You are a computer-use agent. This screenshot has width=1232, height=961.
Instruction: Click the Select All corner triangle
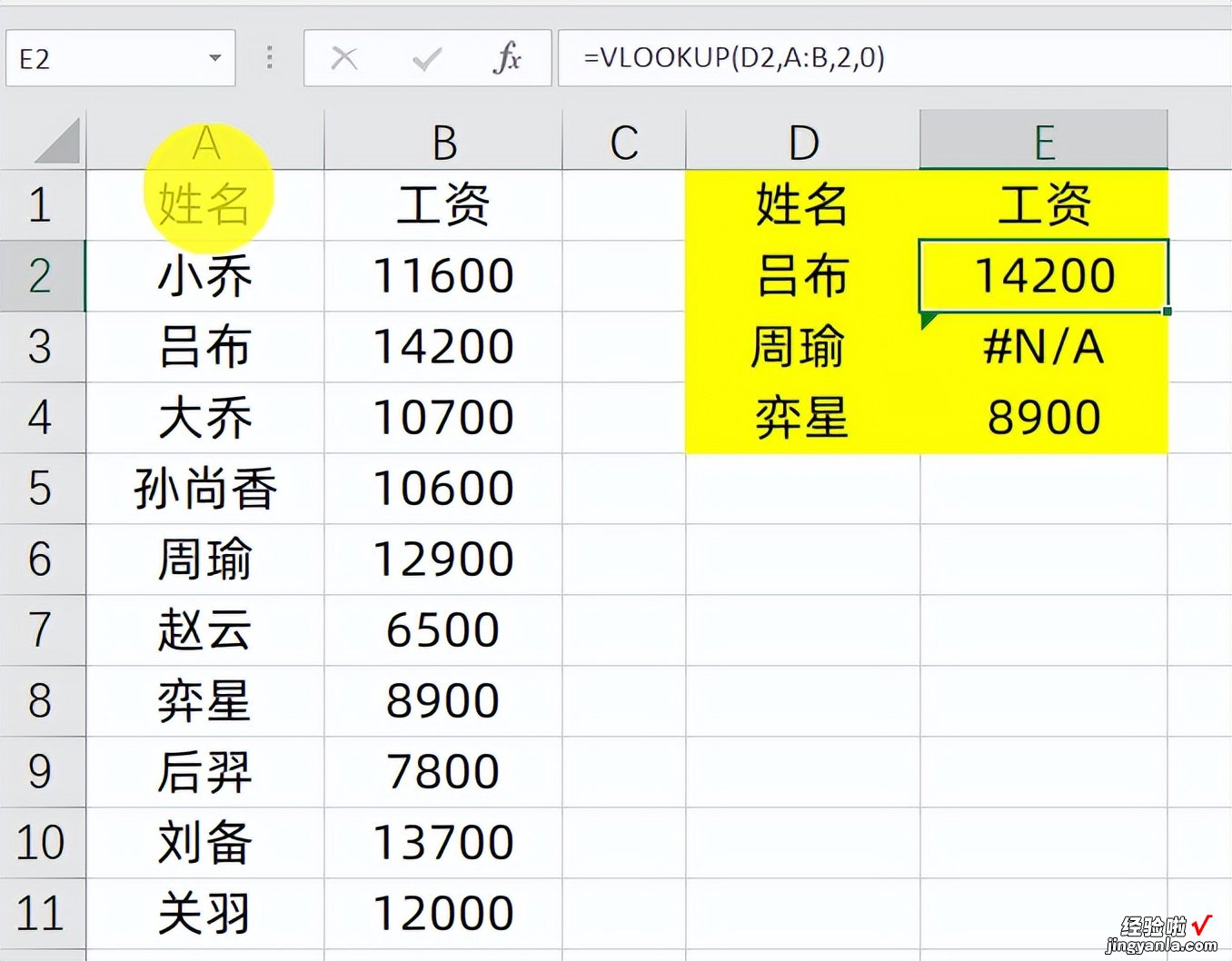(55, 142)
